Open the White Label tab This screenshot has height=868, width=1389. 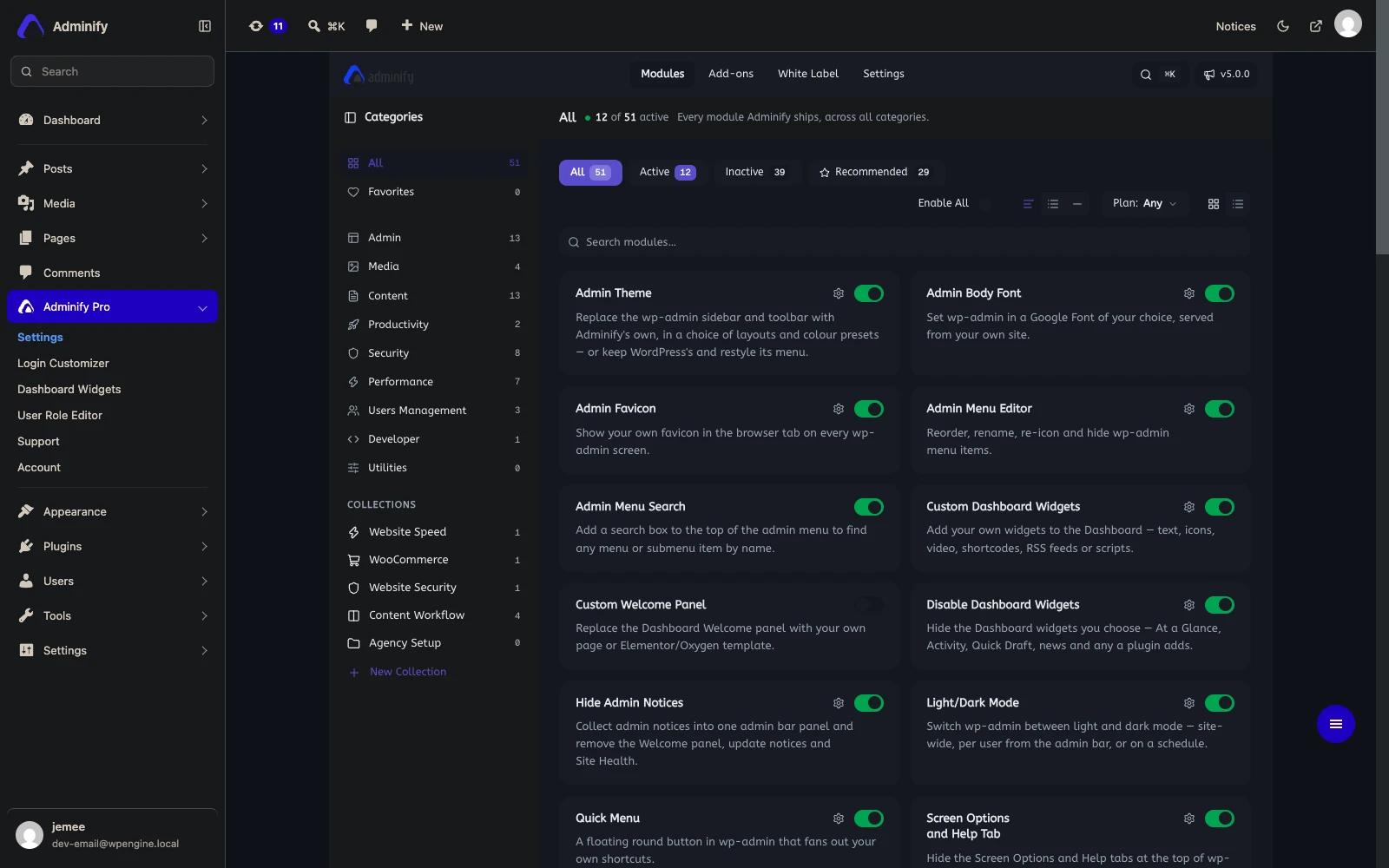[x=808, y=74]
